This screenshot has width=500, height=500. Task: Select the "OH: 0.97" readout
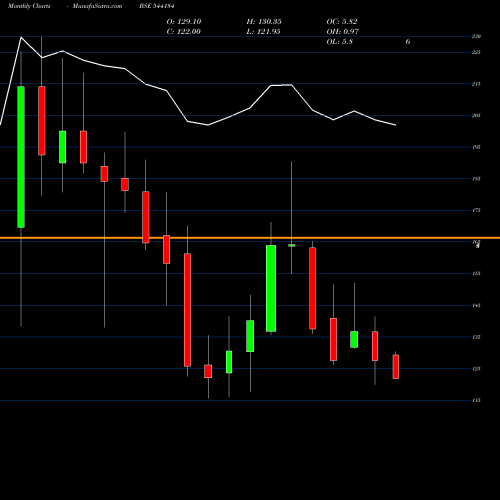click(343, 31)
